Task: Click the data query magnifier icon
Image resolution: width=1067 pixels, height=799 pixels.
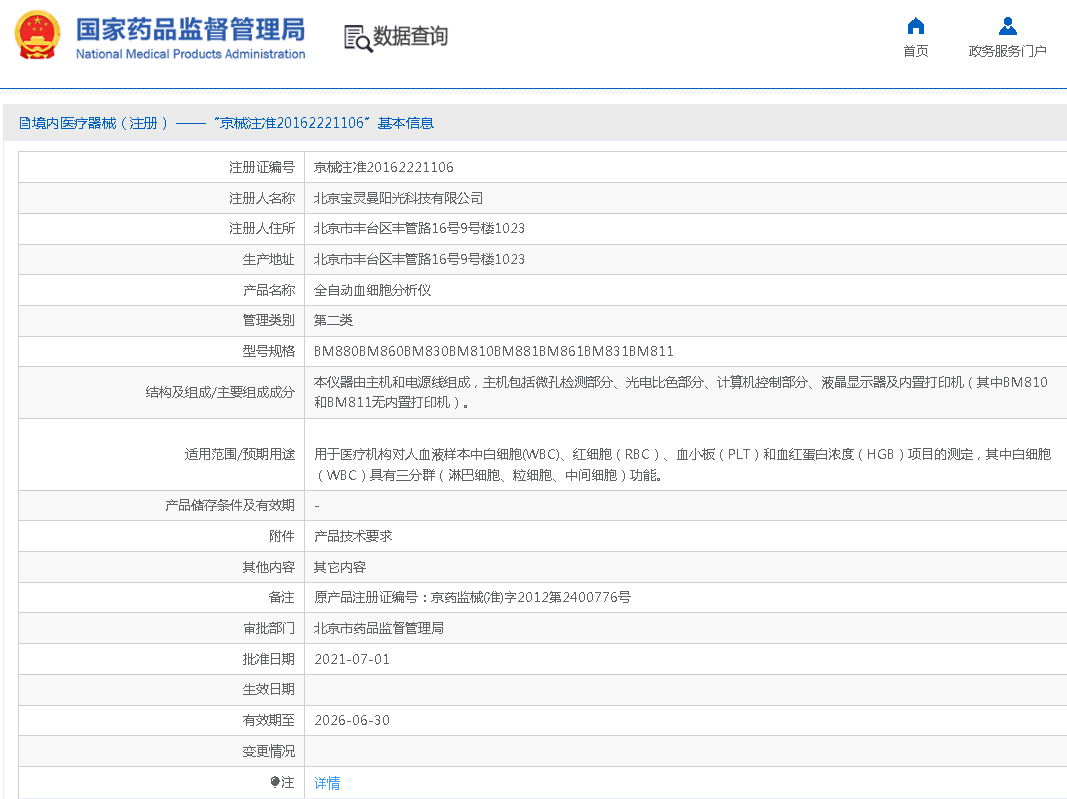Action: tap(357, 38)
